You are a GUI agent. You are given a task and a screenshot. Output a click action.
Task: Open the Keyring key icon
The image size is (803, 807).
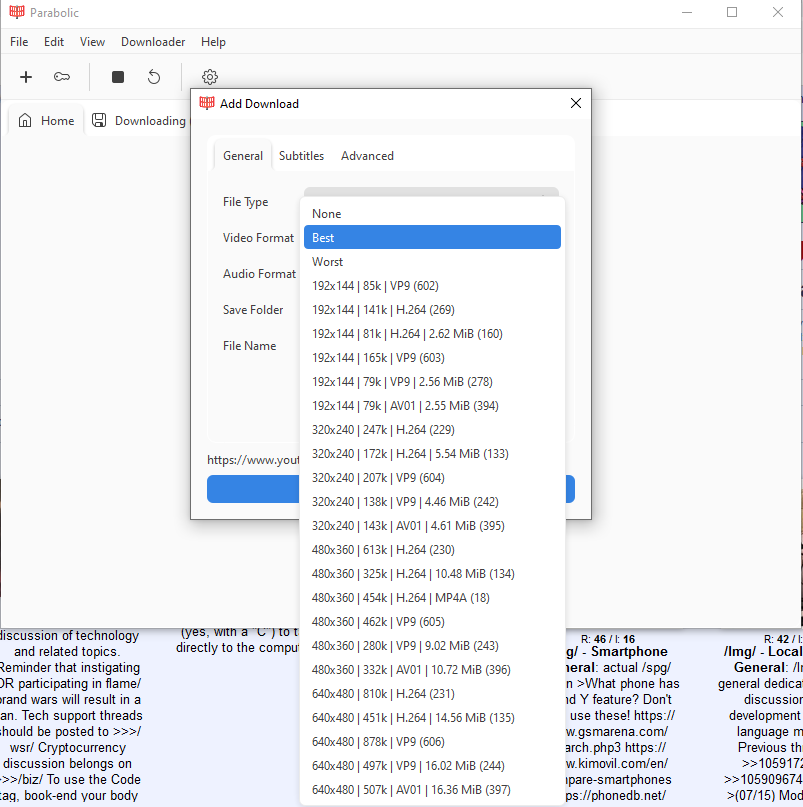click(62, 77)
